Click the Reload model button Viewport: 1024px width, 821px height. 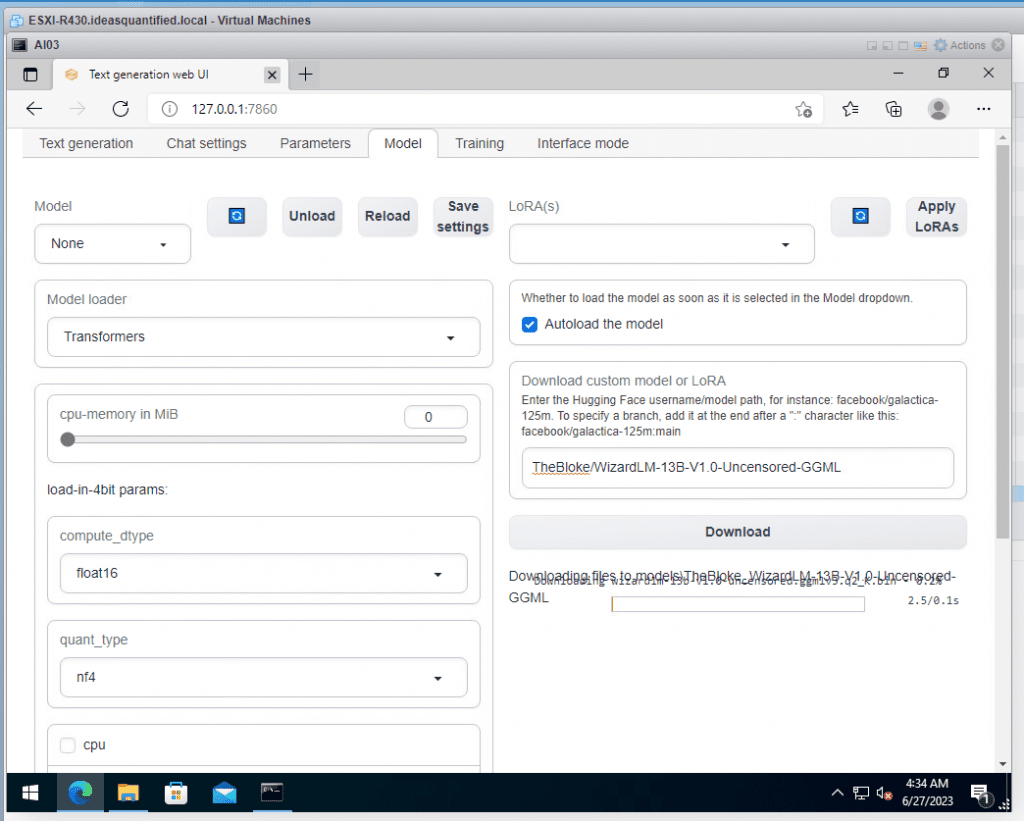coord(387,216)
